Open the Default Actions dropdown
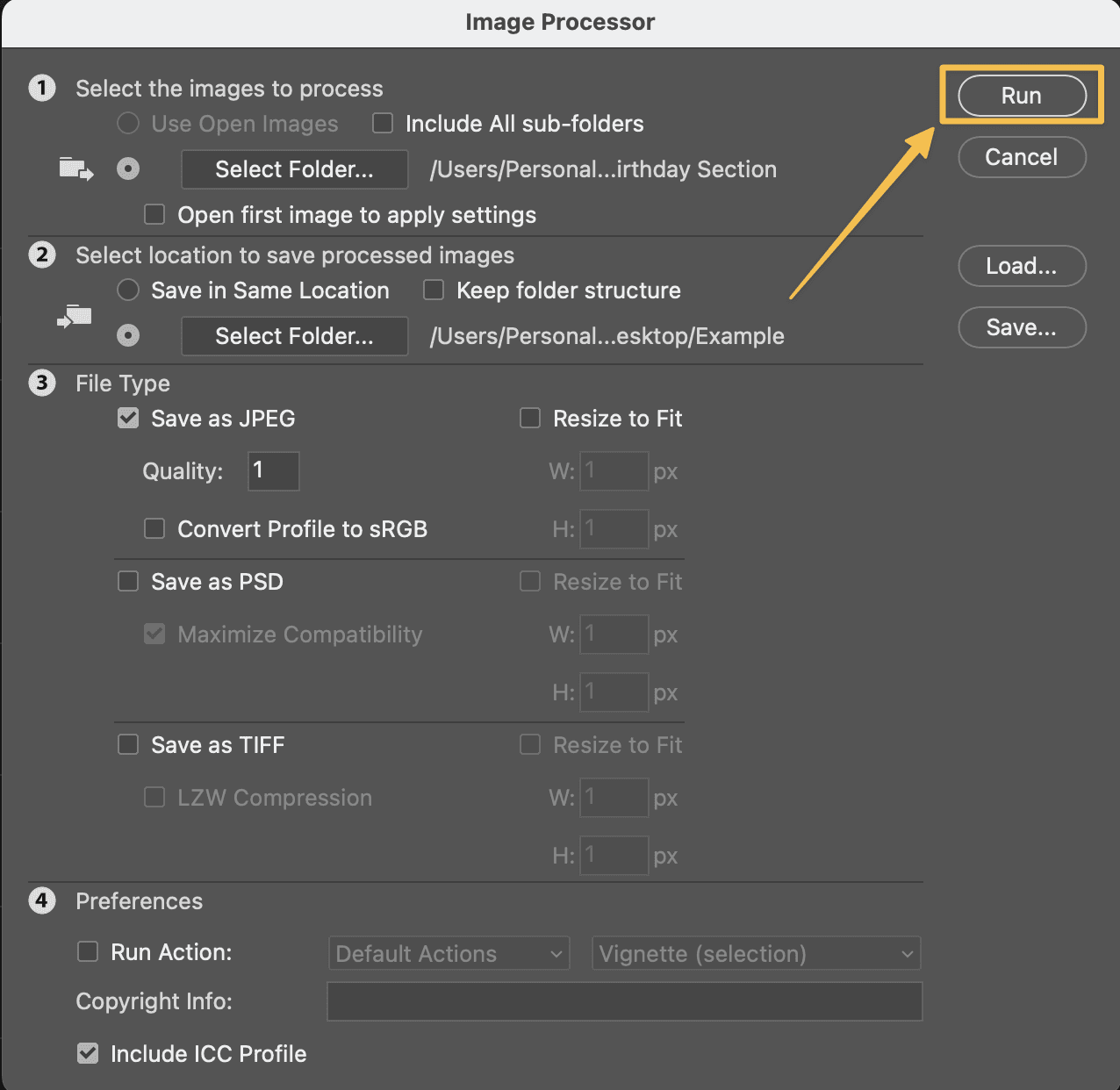 pyautogui.click(x=449, y=953)
